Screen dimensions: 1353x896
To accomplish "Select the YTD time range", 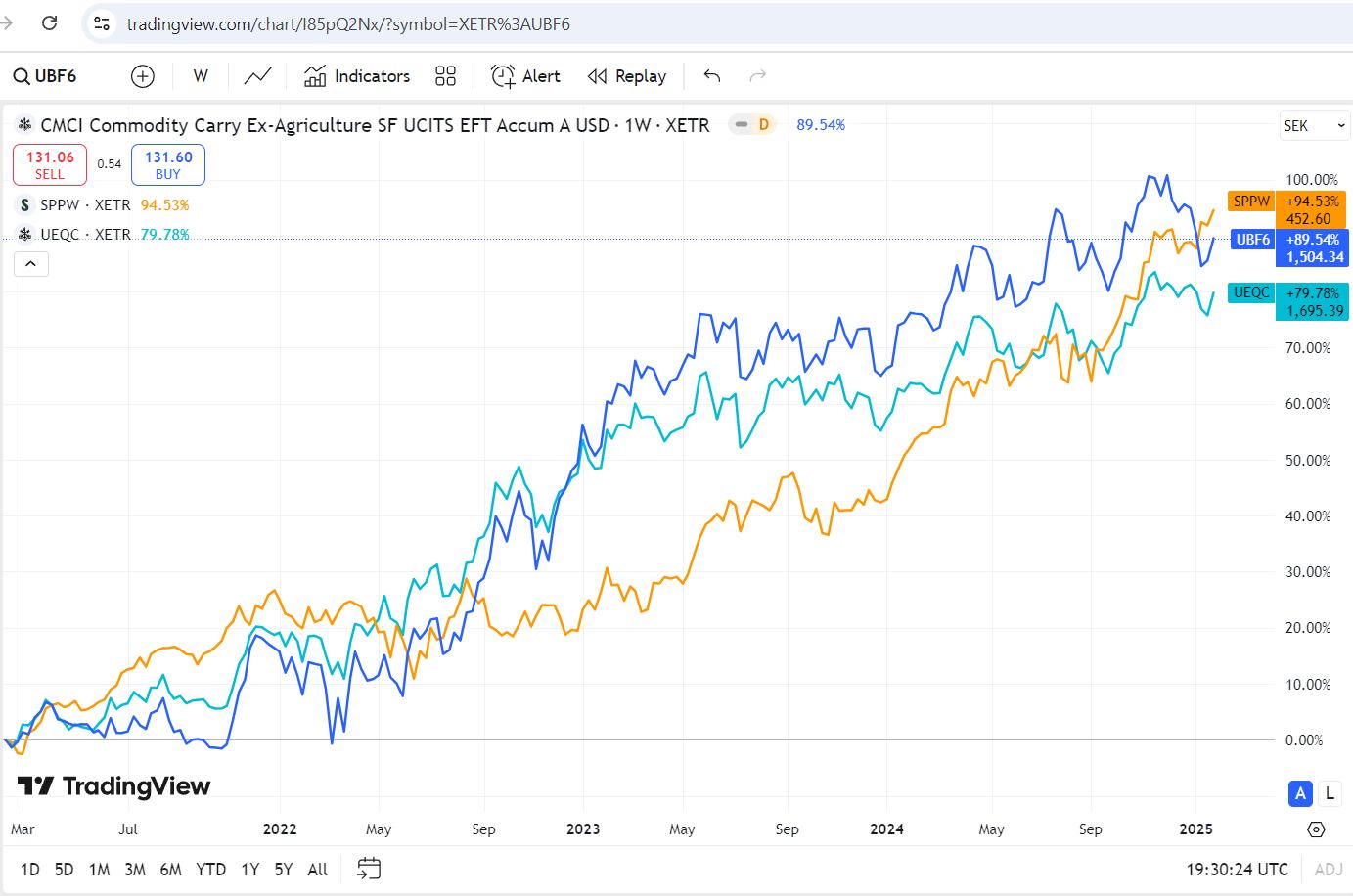I will click(210, 869).
